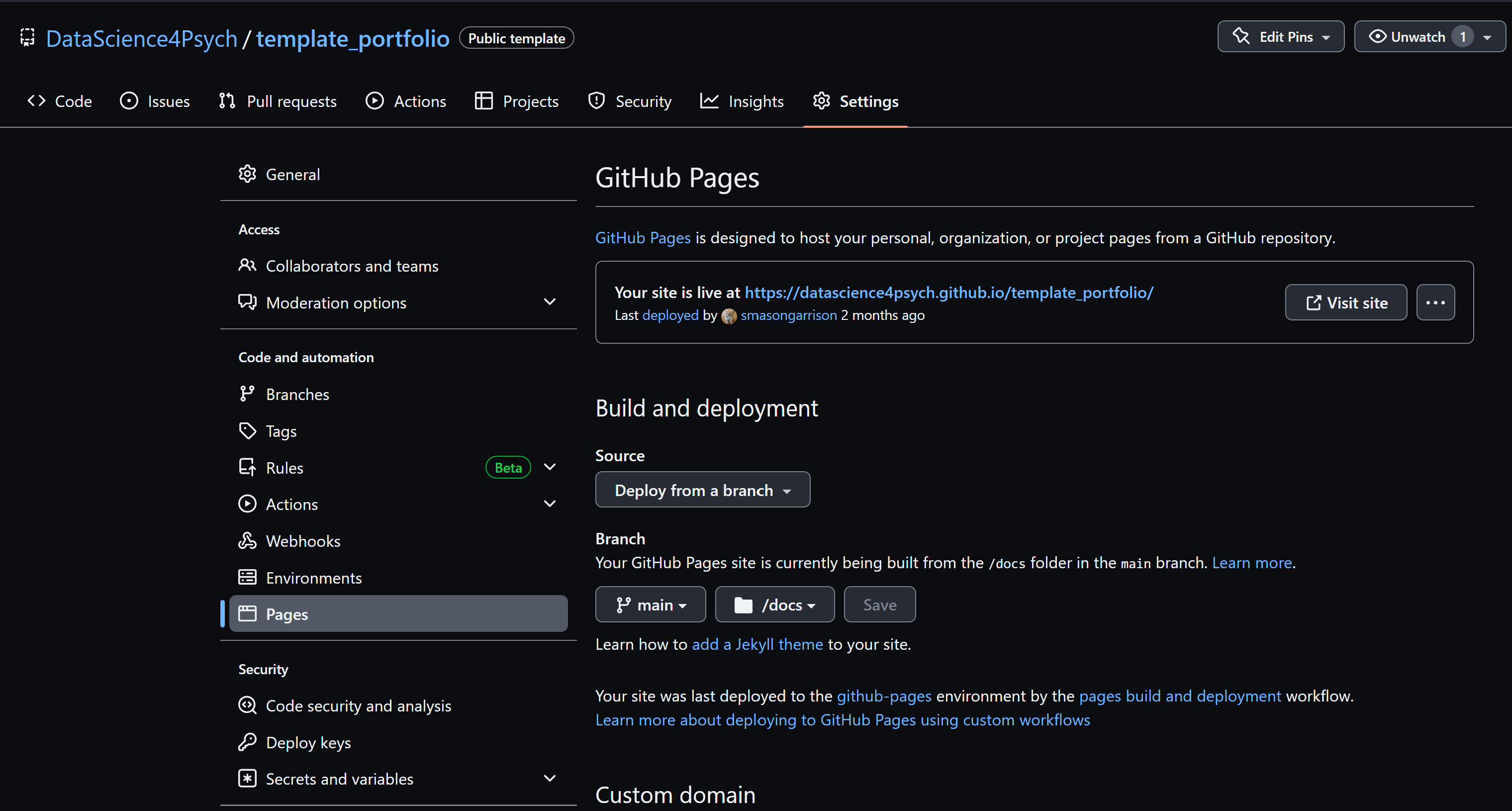1512x811 pixels.
Task: Expand the Rules section chevron
Action: (550, 467)
